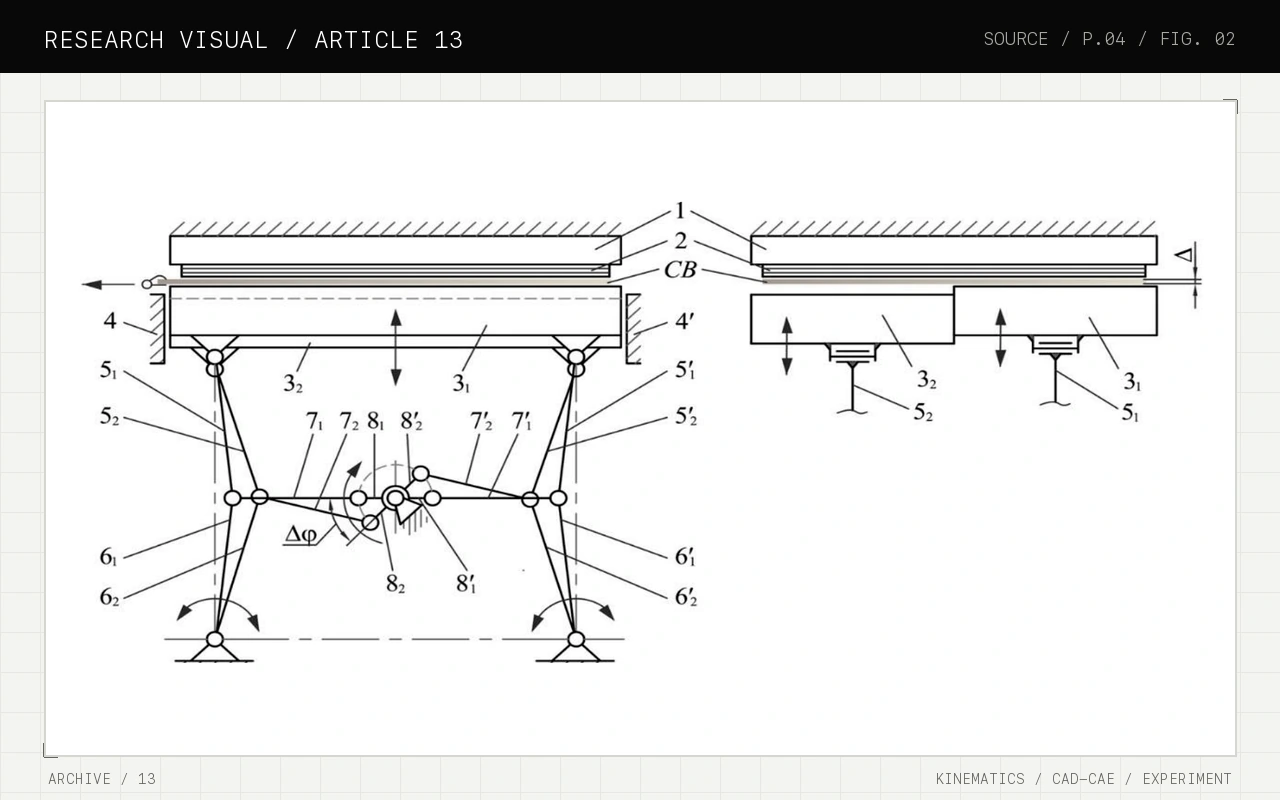The width and height of the screenshot is (1280, 800).
Task: Click the 7′₁ linkage label
Action: tap(521, 422)
